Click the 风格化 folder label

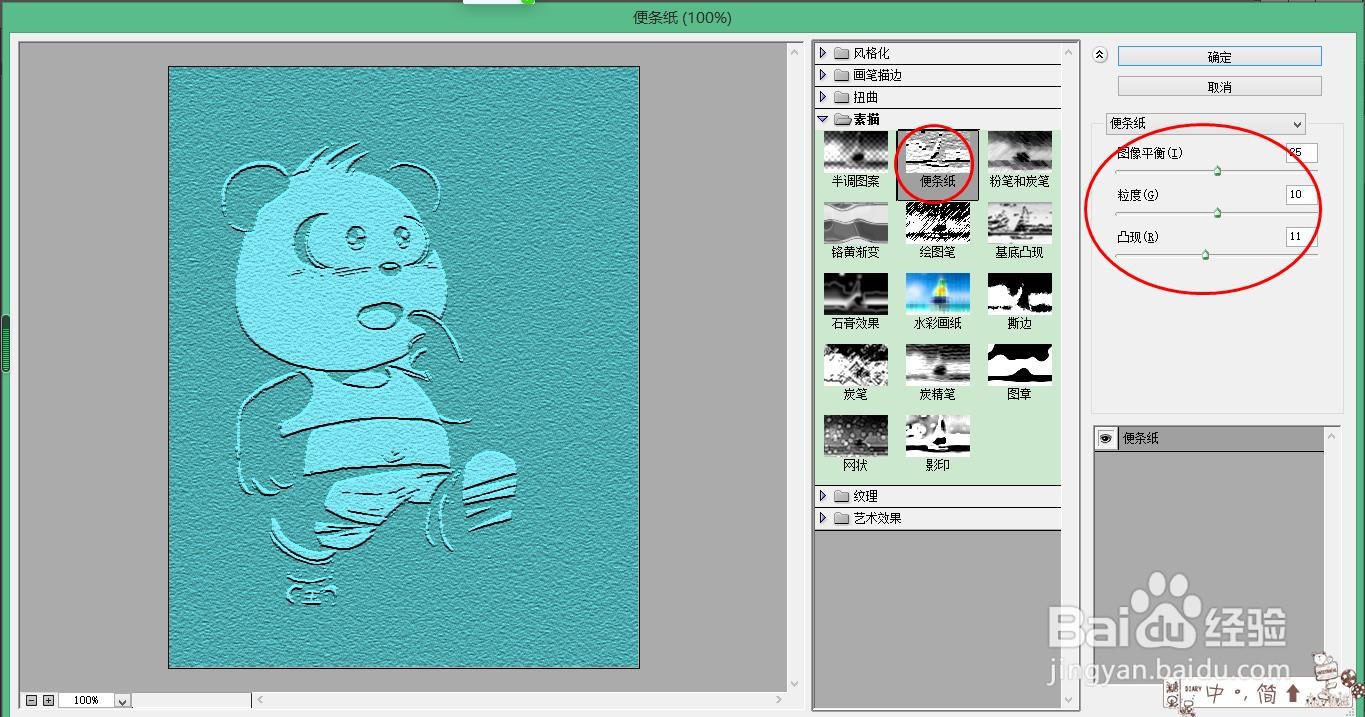871,53
